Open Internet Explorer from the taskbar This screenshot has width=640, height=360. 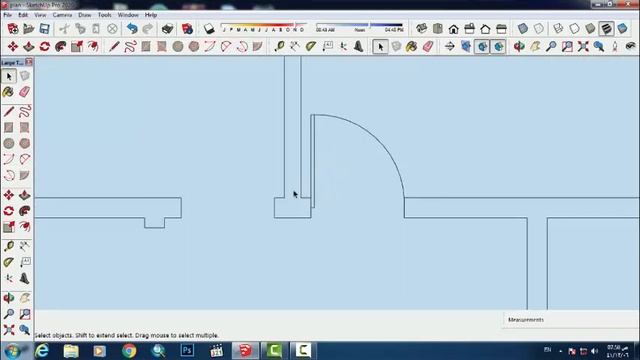coord(42,351)
